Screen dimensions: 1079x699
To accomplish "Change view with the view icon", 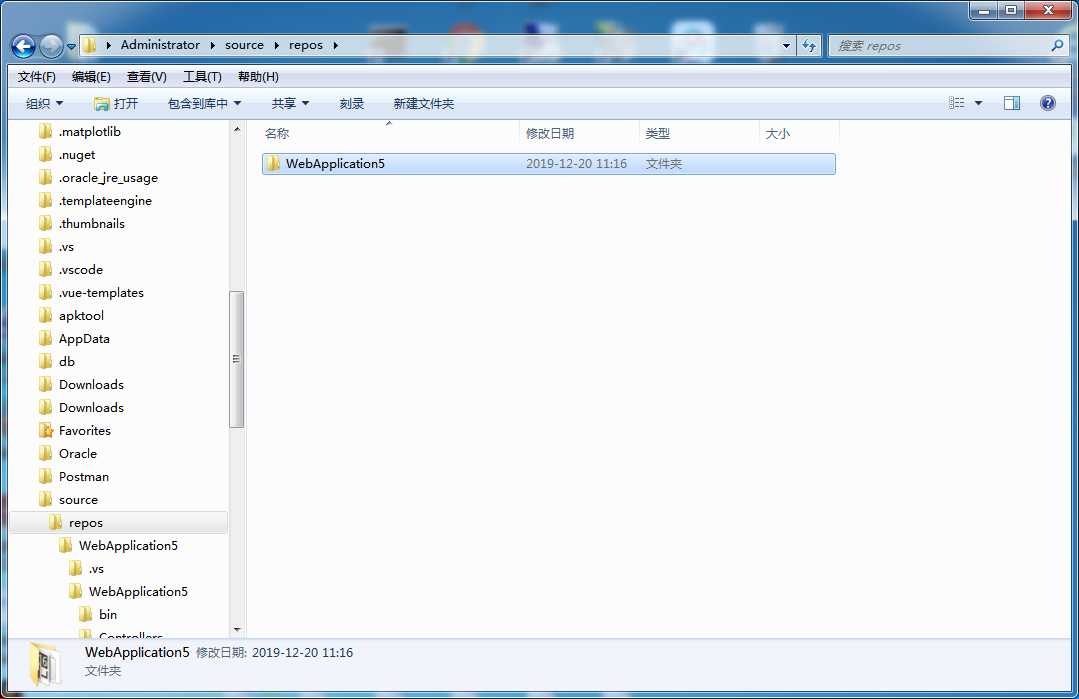I will [x=957, y=103].
